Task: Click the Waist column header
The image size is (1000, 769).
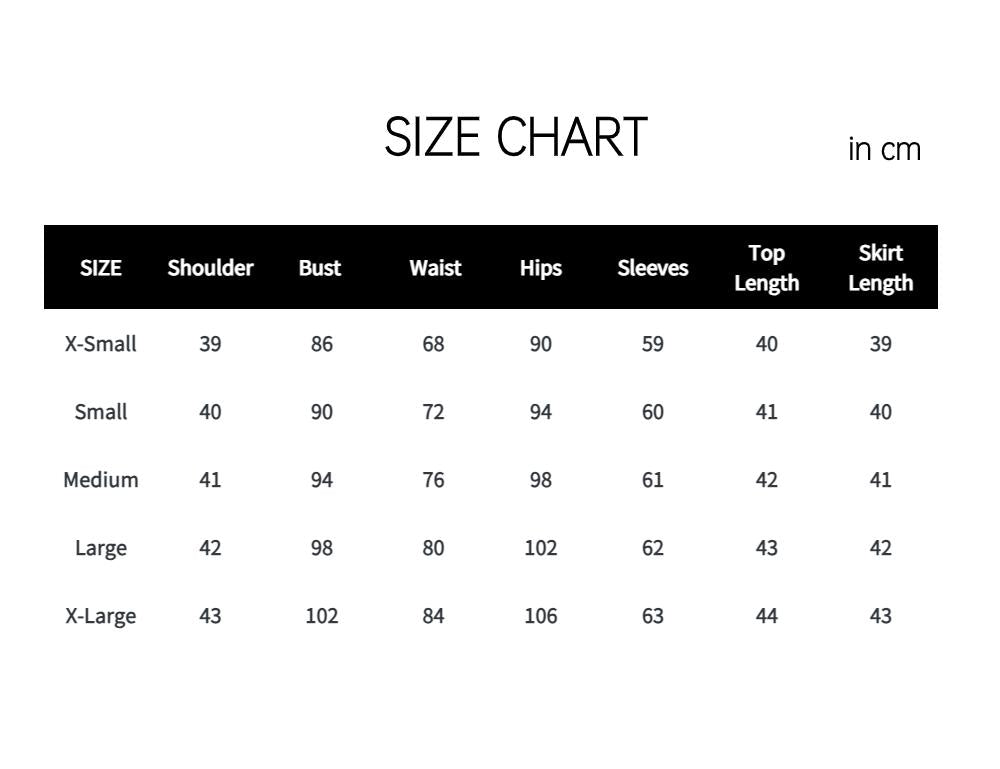Action: 435,268
